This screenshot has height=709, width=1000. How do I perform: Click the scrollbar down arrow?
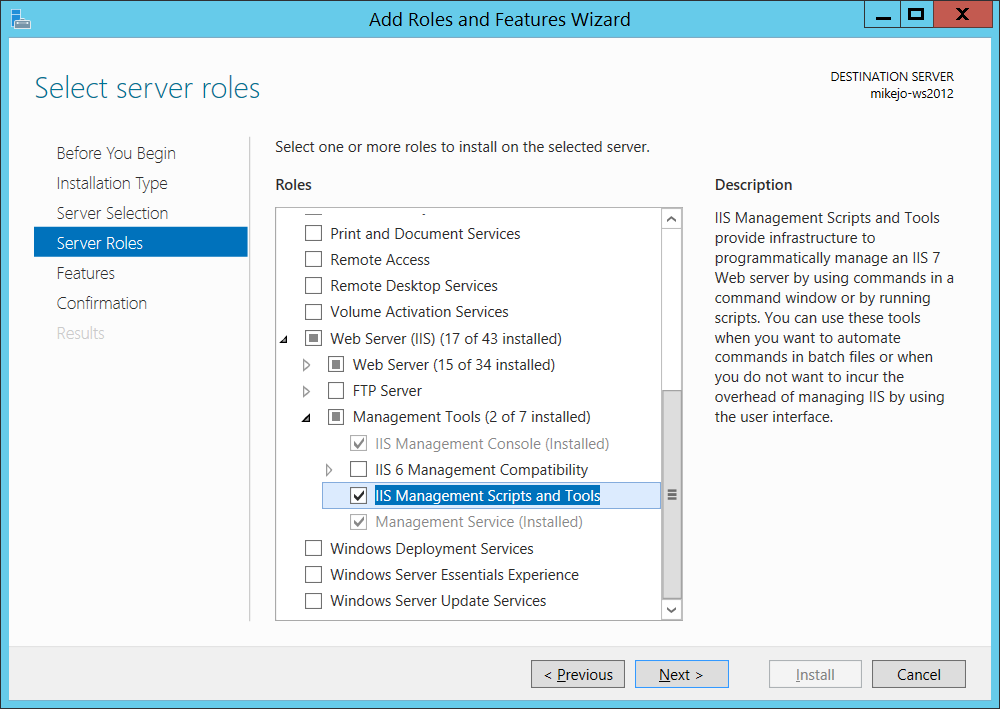tap(671, 608)
